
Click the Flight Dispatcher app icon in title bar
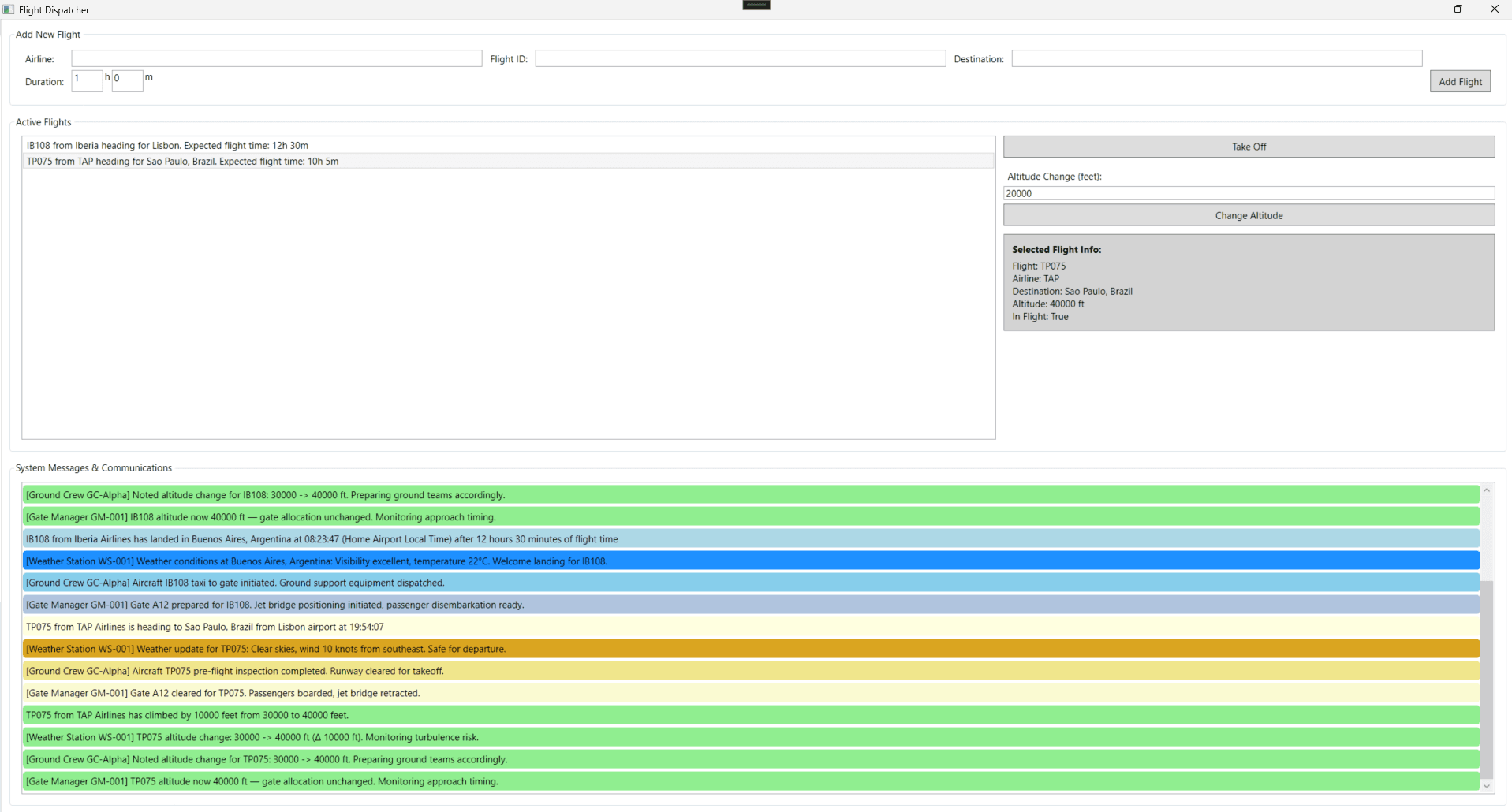pos(9,9)
